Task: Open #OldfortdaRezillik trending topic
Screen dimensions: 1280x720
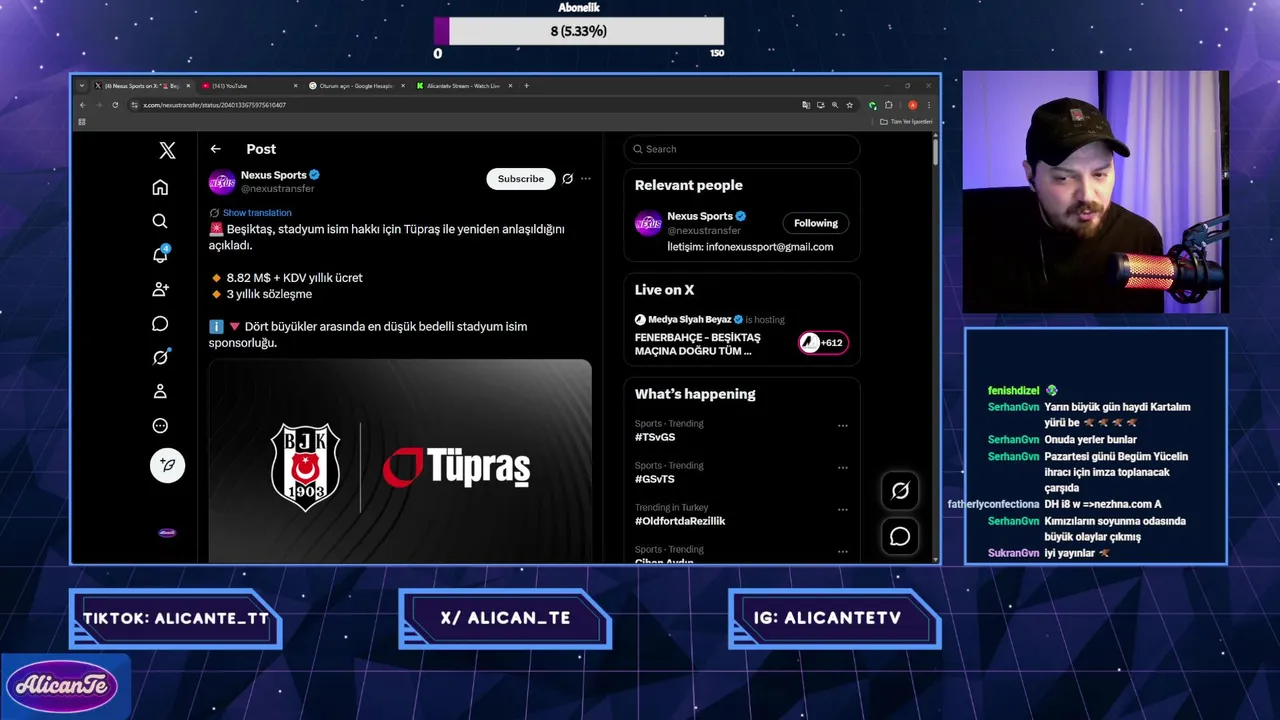Action: 680,521
